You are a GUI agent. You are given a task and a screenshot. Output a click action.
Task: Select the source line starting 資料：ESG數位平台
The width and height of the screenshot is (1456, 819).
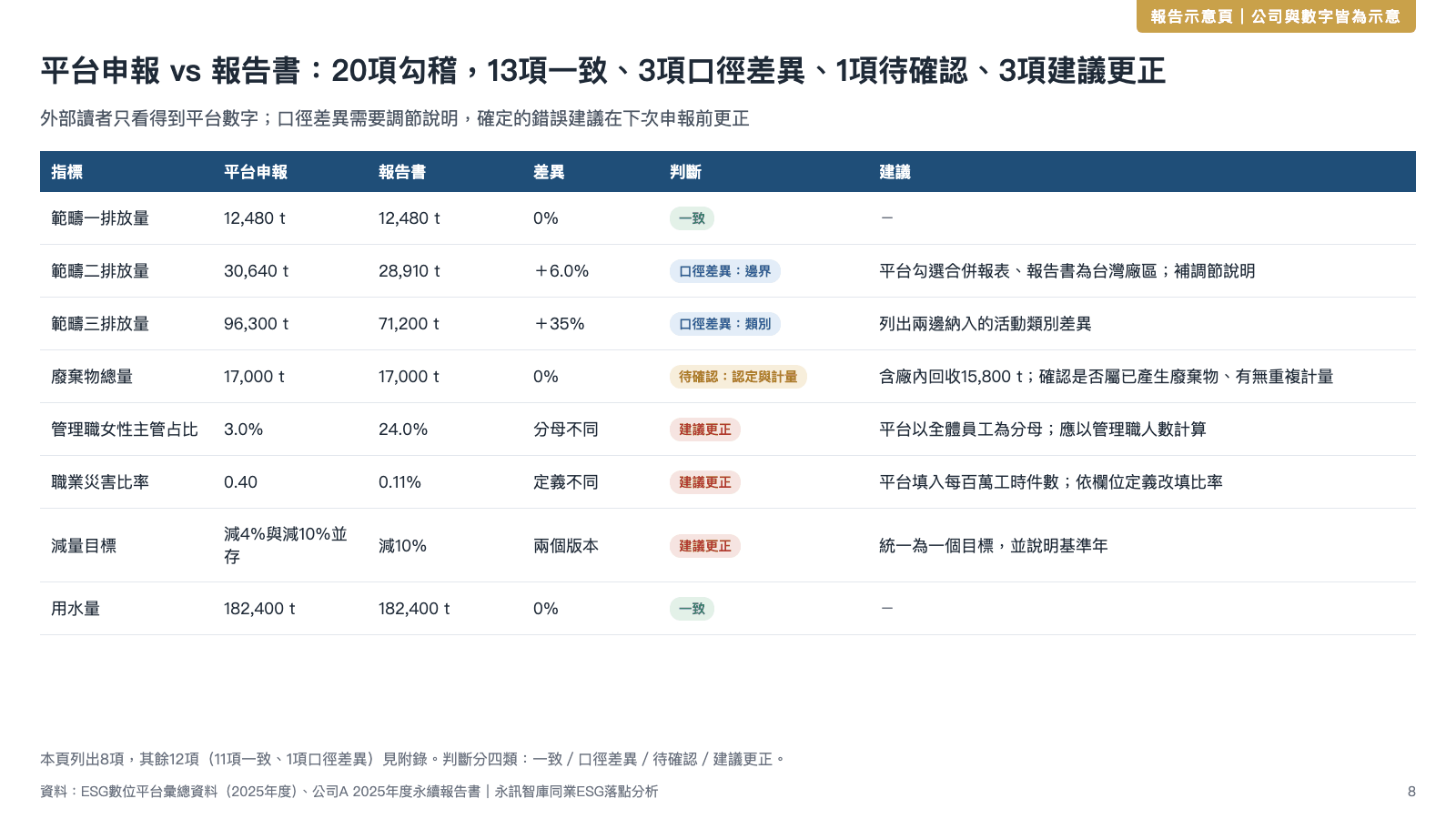click(x=349, y=792)
